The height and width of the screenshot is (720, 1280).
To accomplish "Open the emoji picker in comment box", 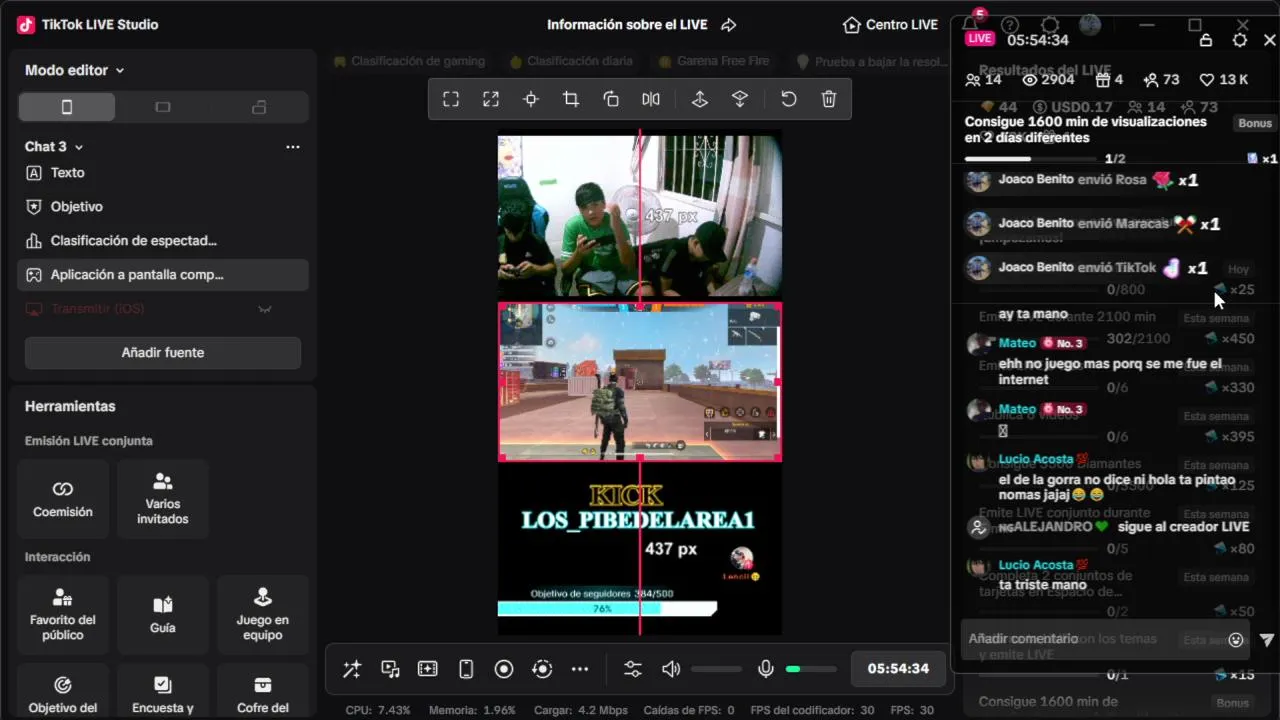I will tap(1236, 639).
